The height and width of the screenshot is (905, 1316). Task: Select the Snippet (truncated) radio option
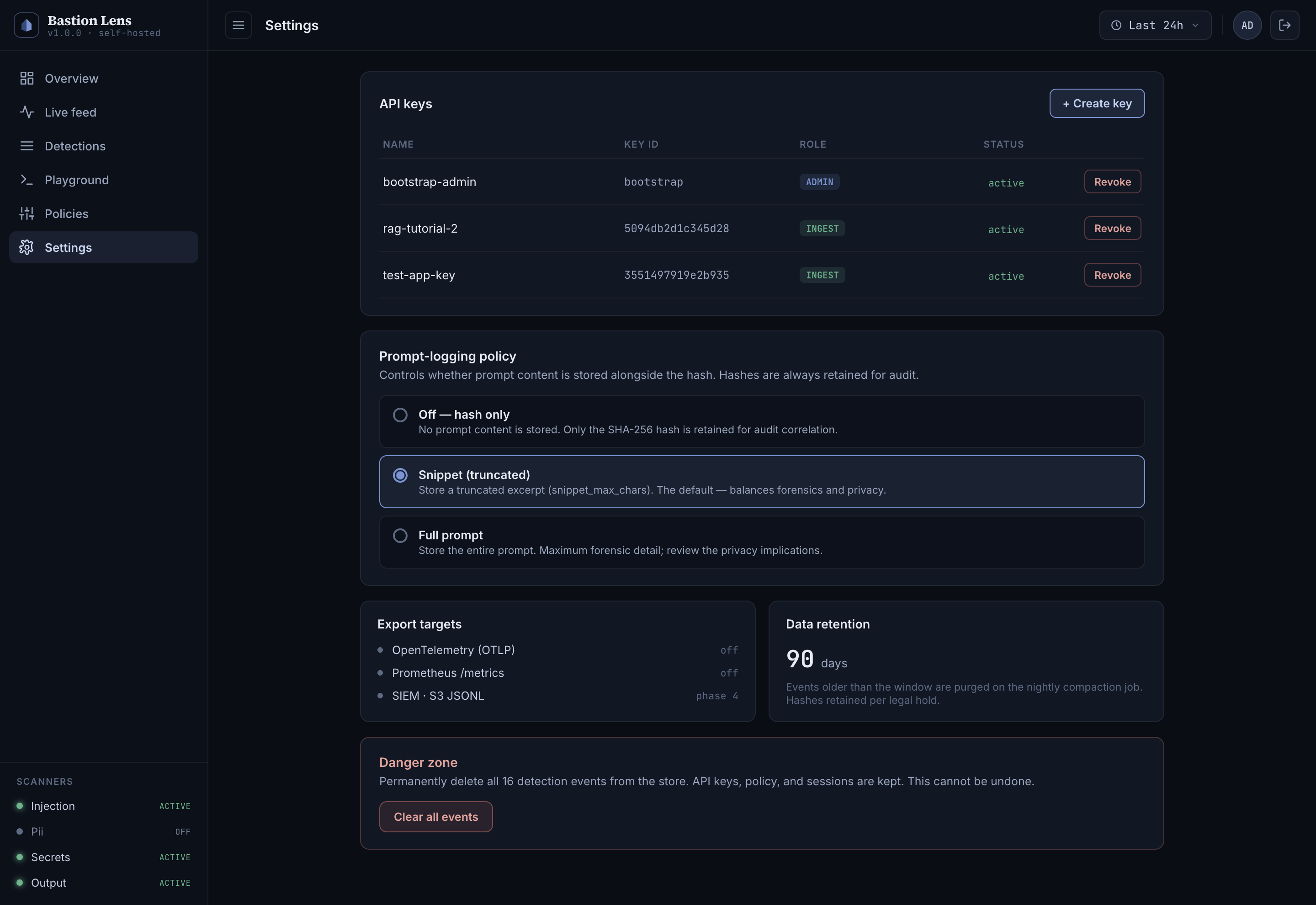coord(400,475)
